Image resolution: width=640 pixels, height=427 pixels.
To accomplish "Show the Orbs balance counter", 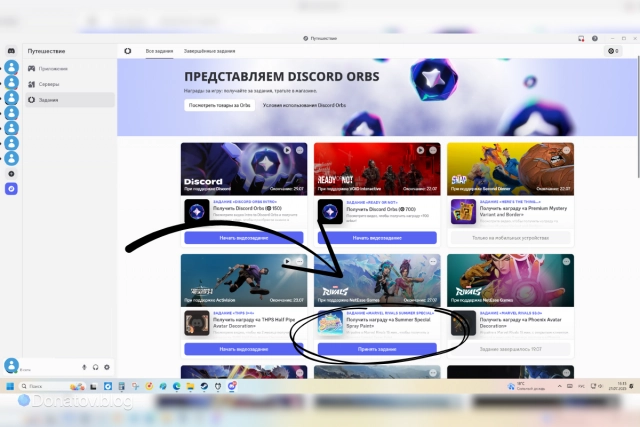I will coord(613,51).
